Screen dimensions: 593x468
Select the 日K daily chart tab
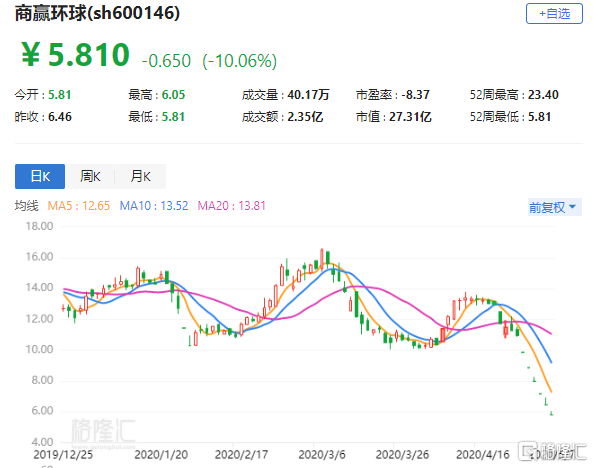(40, 176)
